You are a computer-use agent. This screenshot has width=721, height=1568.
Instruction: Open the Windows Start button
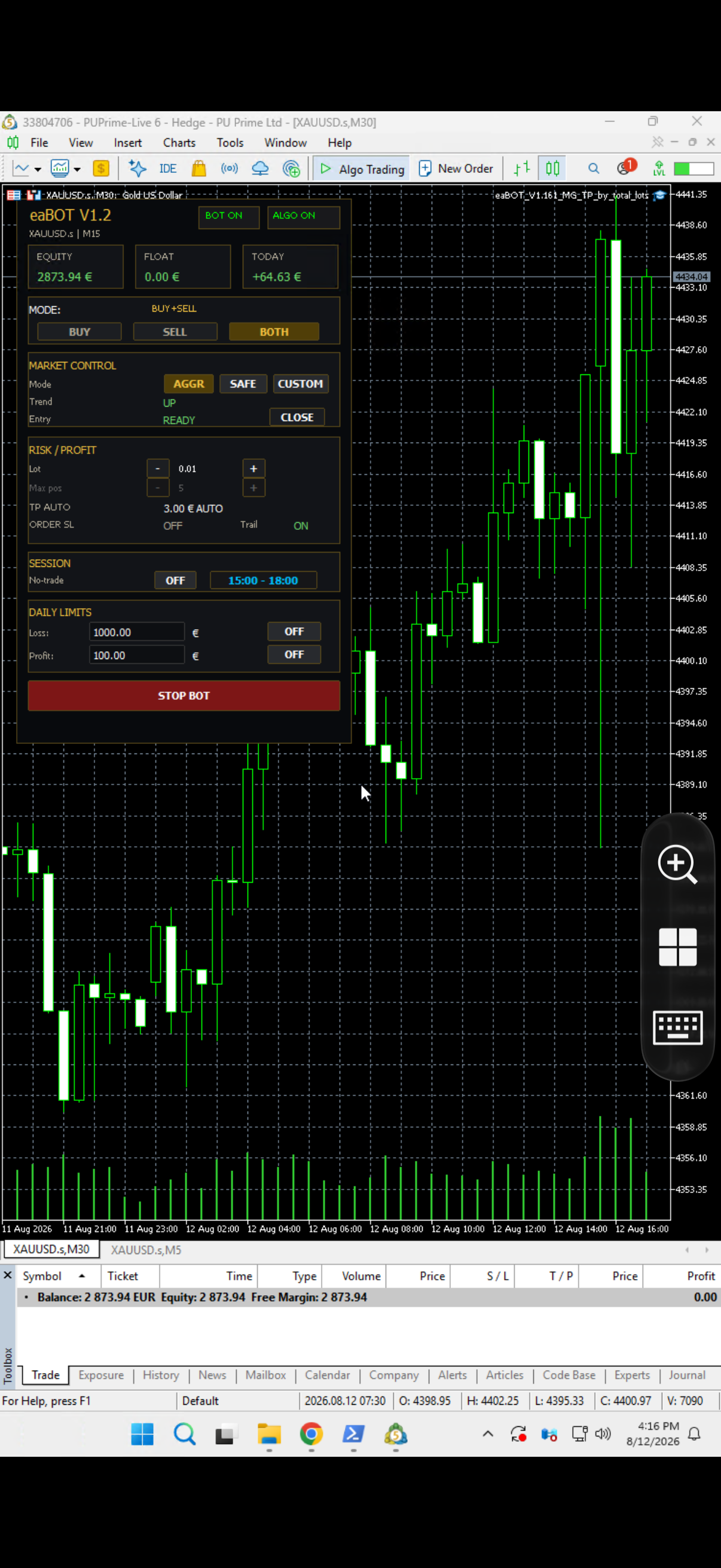[x=142, y=1434]
